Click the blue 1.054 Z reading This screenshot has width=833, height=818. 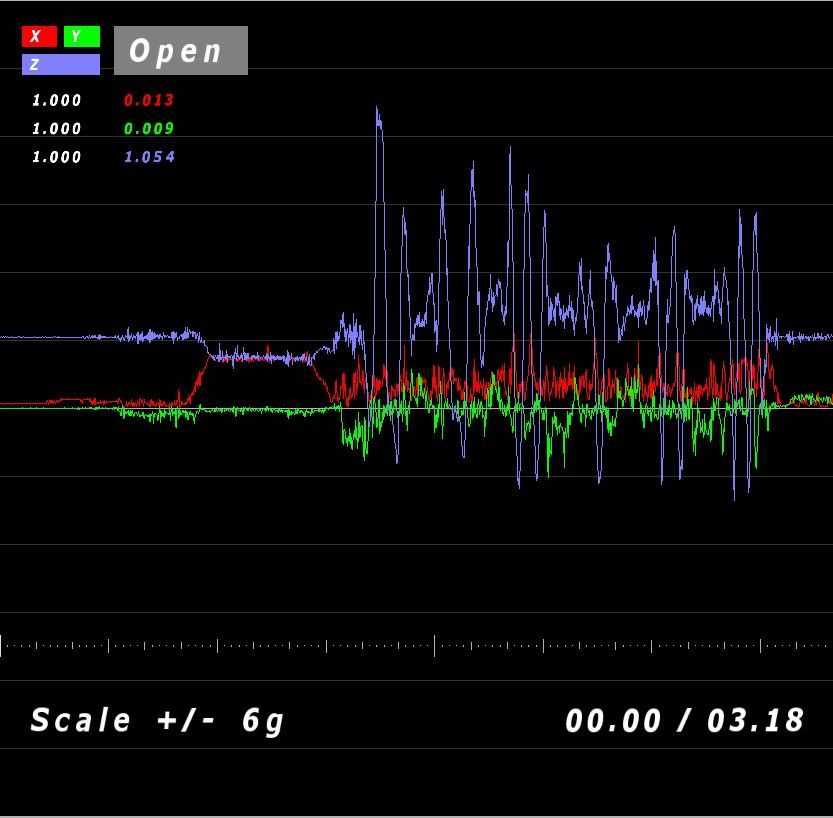coord(149,157)
